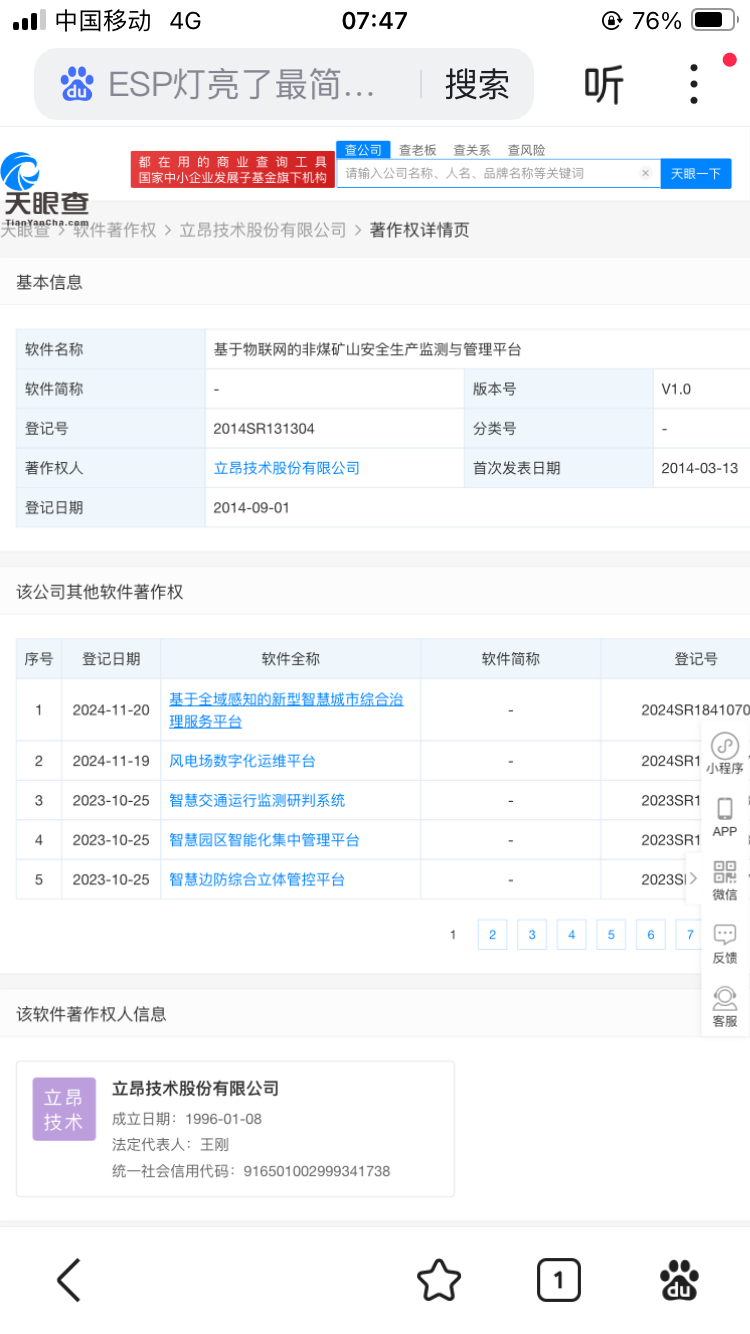Screen dimensions: 750x1334
Task: Tap the rotation lock status icon
Action: coord(611,20)
